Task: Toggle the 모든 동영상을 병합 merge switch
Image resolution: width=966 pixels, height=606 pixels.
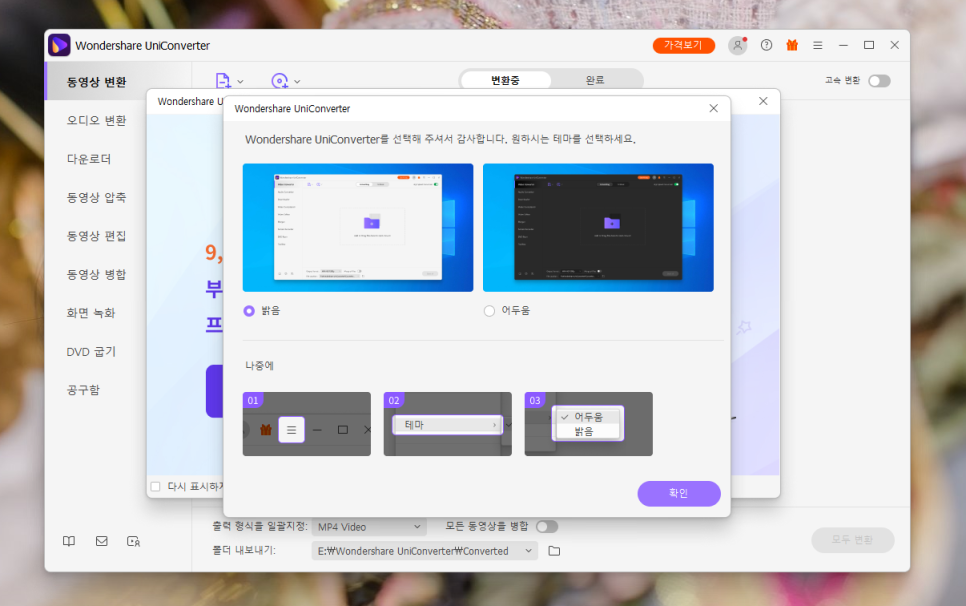Action: (x=546, y=527)
